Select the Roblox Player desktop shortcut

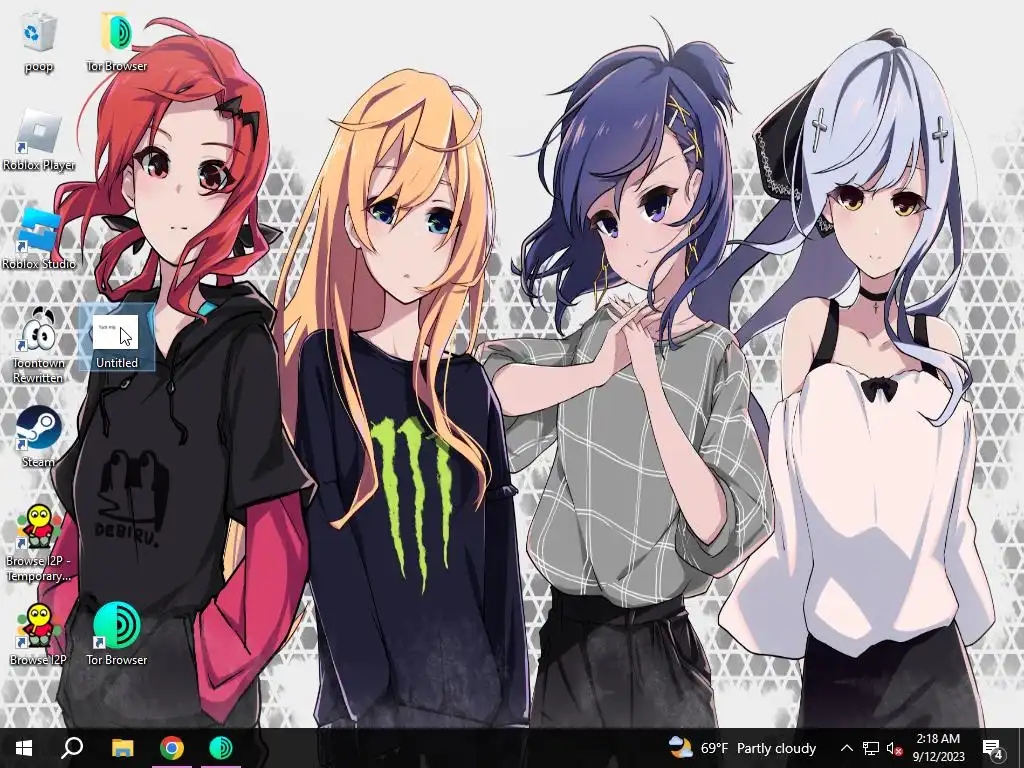(x=39, y=140)
